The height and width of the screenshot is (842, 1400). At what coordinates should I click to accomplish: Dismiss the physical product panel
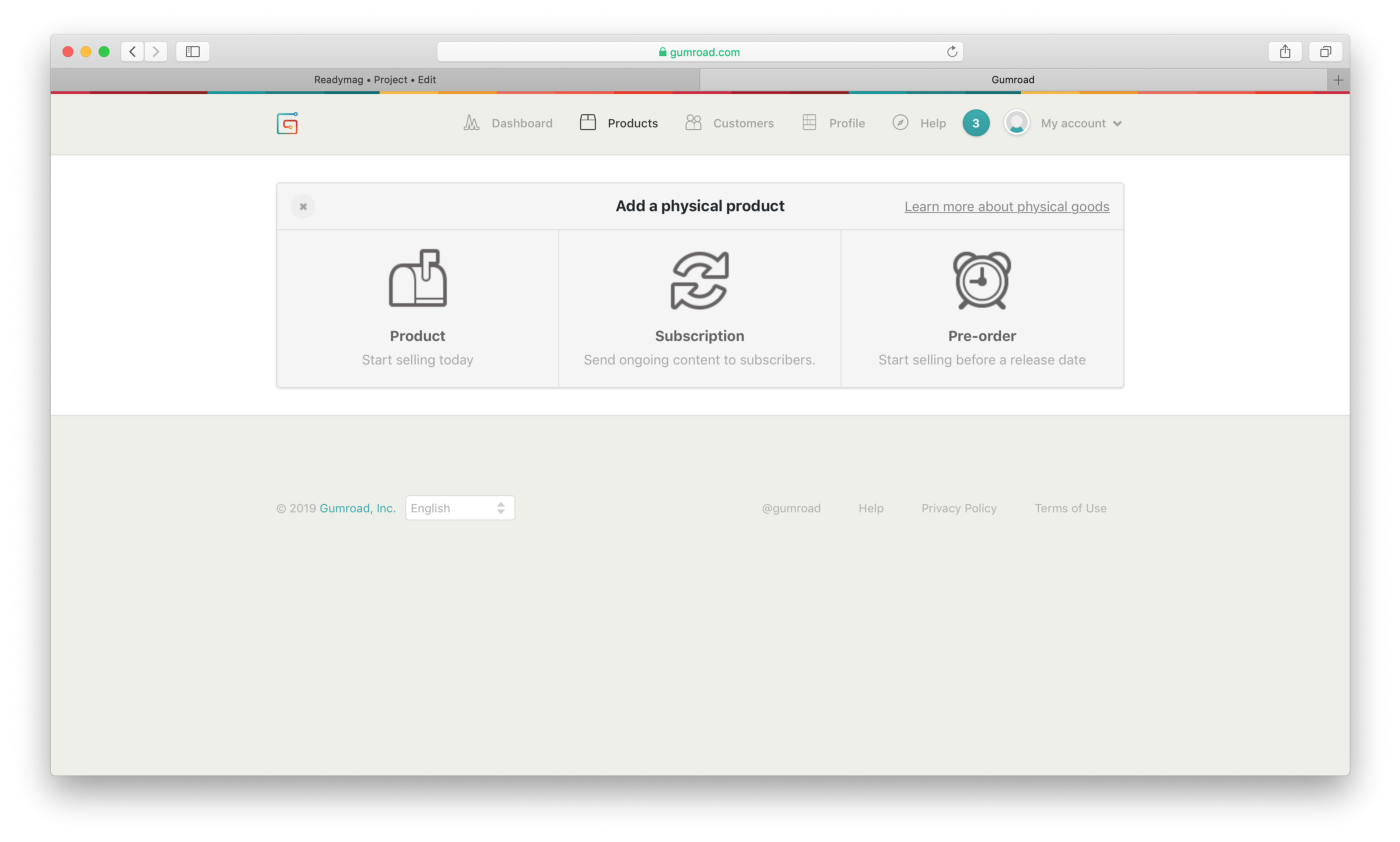pyautogui.click(x=302, y=206)
